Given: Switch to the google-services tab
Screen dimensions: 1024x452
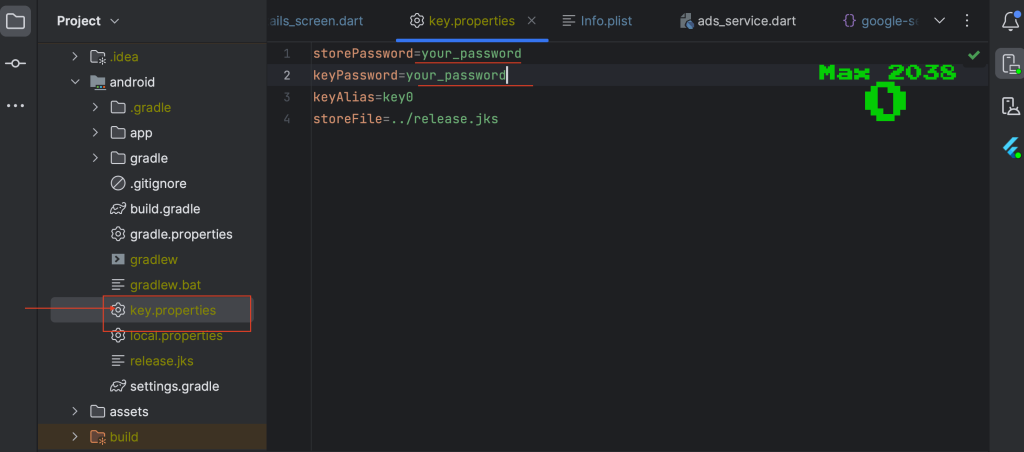Looking at the screenshot, I should 880,21.
